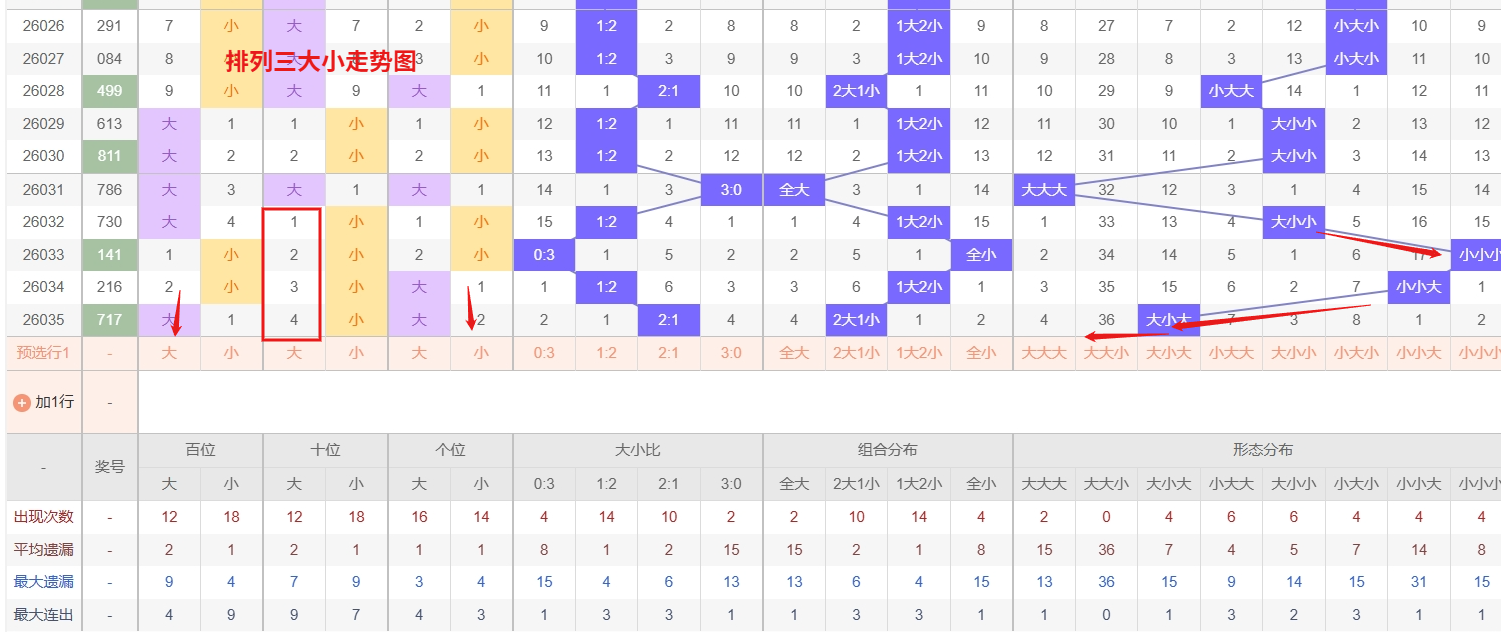Pick 1大2小 in the 预选行1 row
The image size is (1501, 632).
click(x=919, y=353)
